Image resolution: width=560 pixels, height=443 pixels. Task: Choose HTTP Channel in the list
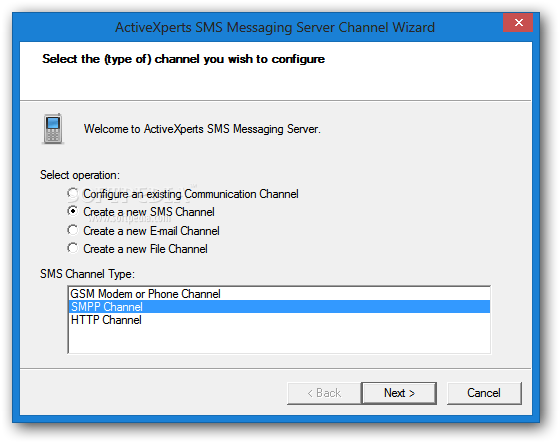(x=279, y=320)
